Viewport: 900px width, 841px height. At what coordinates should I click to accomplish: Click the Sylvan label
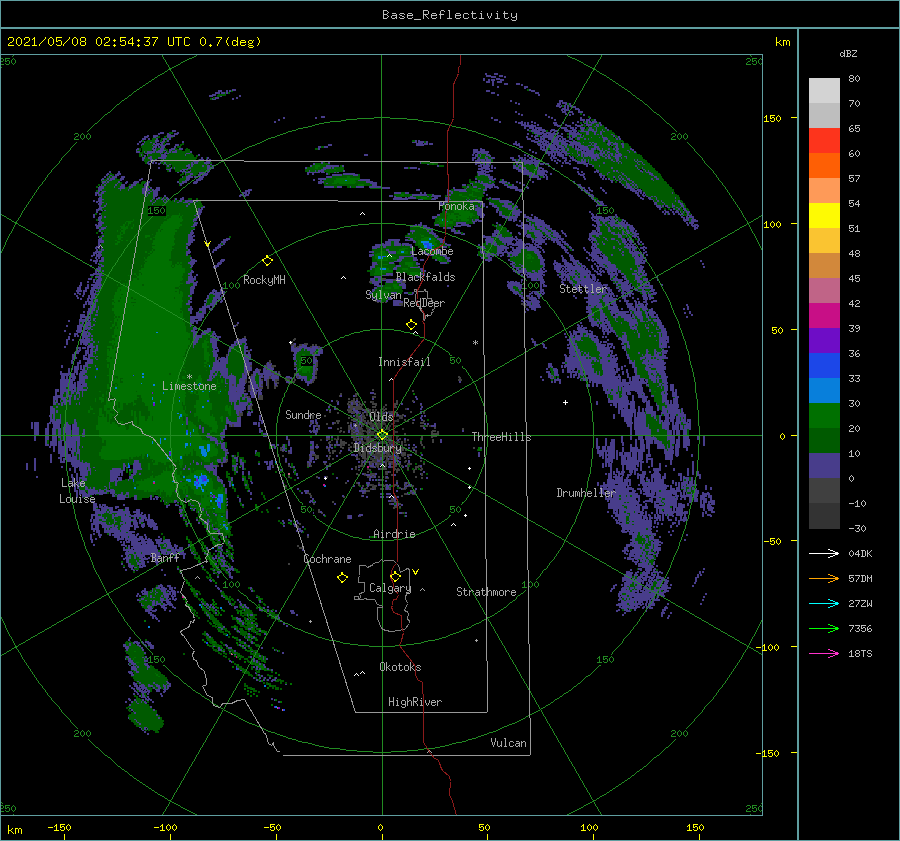383,295
